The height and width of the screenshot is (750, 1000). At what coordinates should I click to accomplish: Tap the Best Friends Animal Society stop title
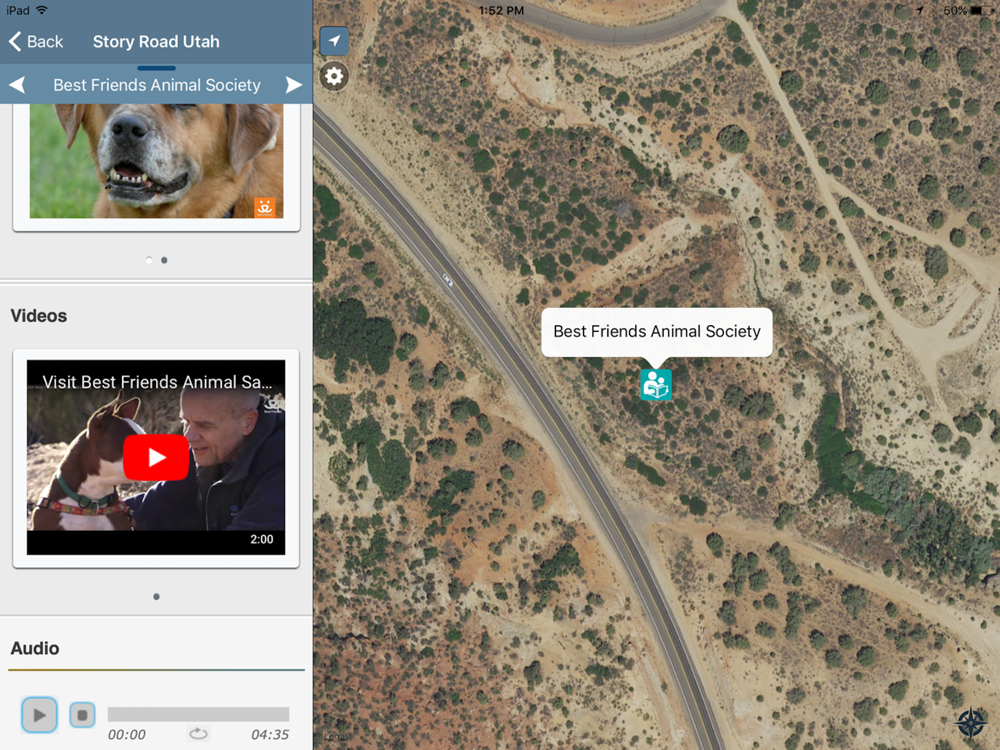pos(157,85)
